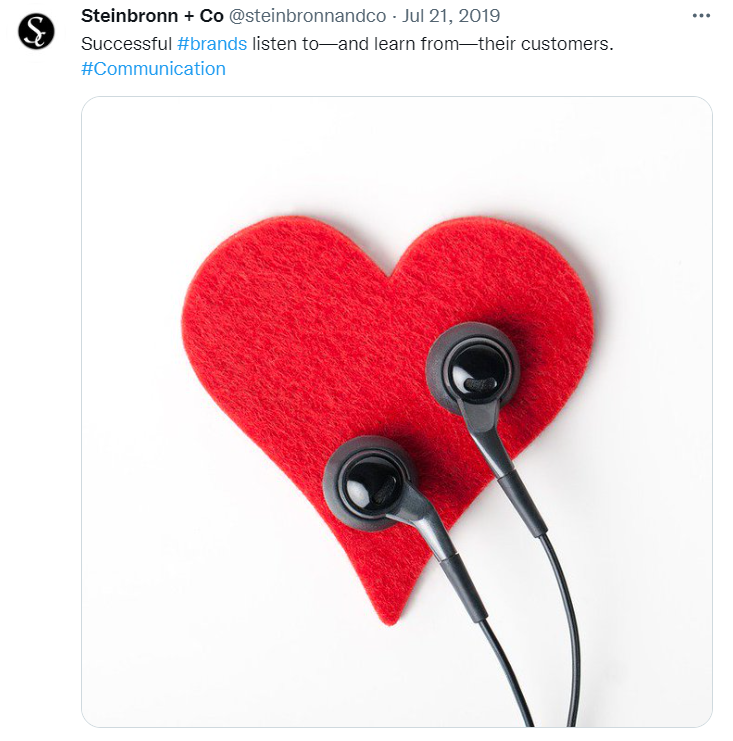Select the word "Successful" in the tweet
This screenshot has width=733, height=741.
coord(126,44)
